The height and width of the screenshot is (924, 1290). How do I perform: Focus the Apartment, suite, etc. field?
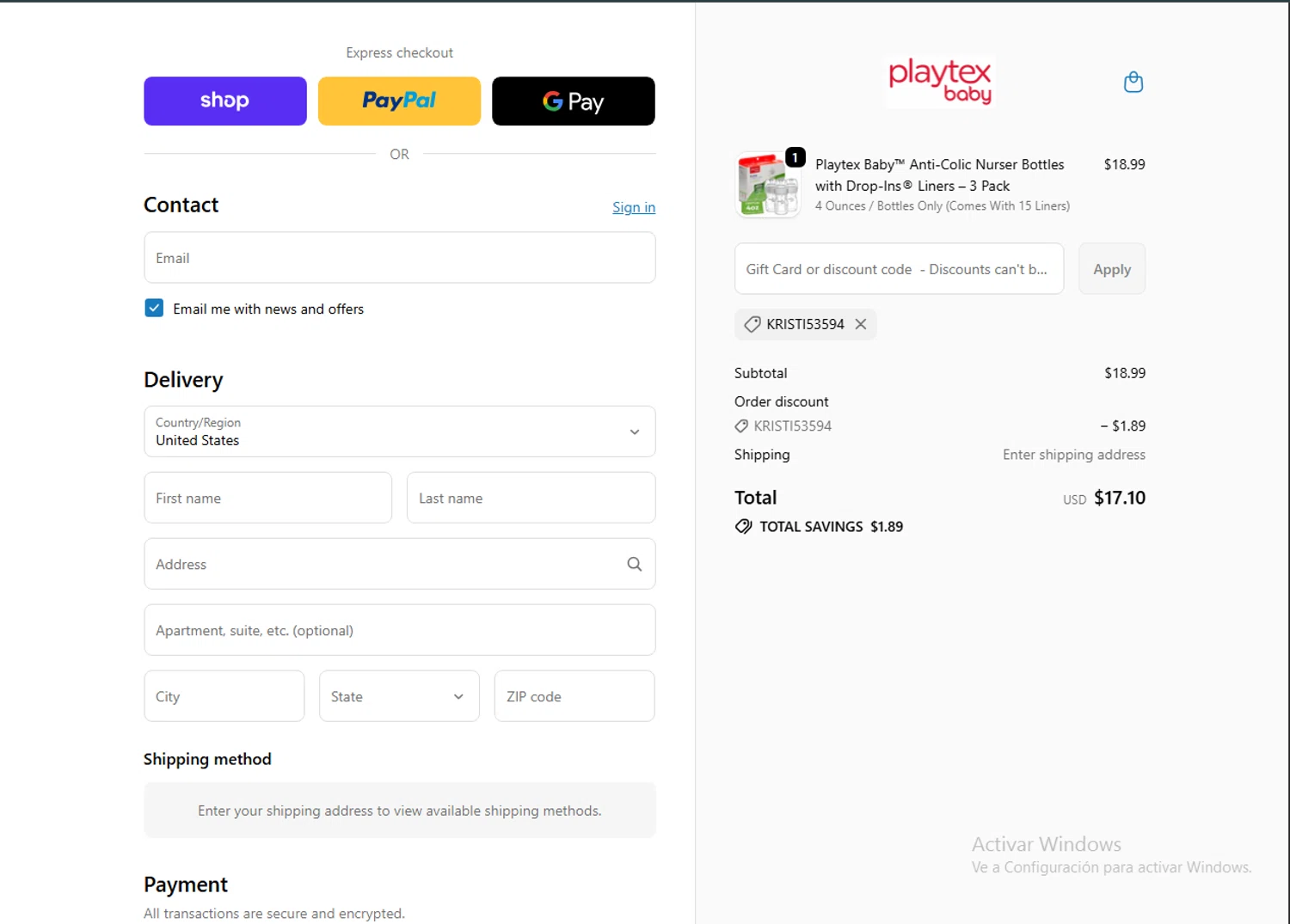pyautogui.click(x=400, y=630)
